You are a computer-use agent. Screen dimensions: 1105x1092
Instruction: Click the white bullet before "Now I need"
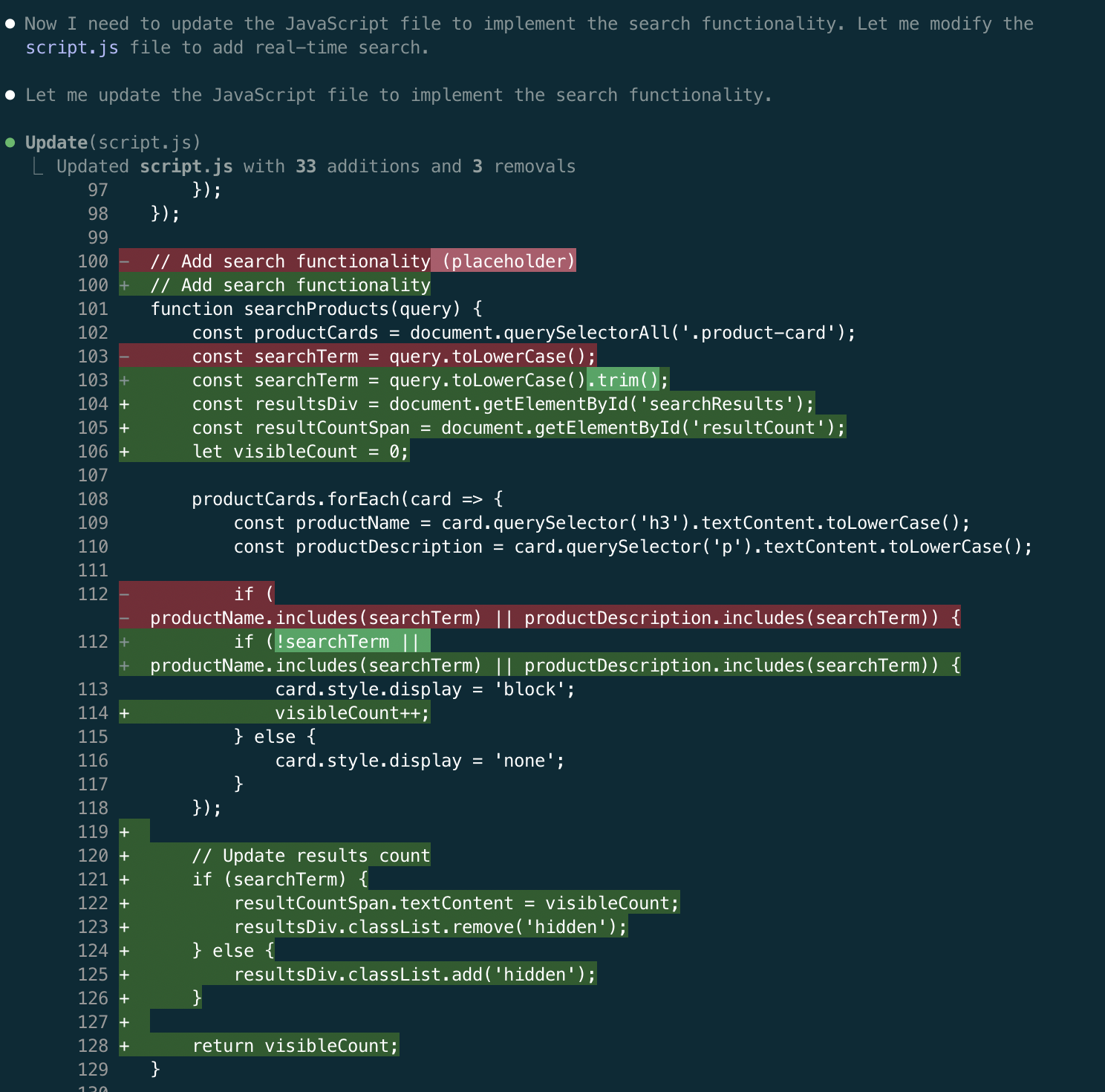(x=10, y=24)
